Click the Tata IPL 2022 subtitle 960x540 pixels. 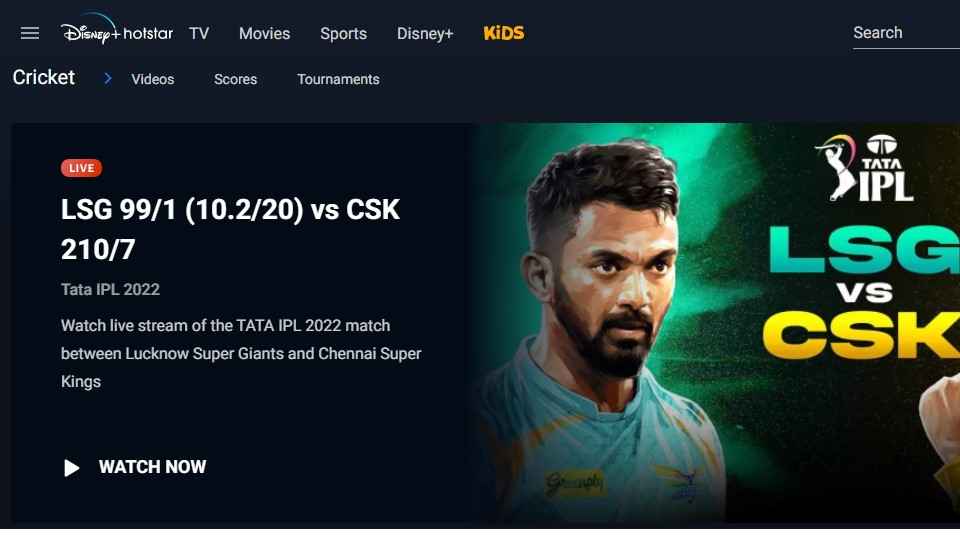(x=110, y=290)
